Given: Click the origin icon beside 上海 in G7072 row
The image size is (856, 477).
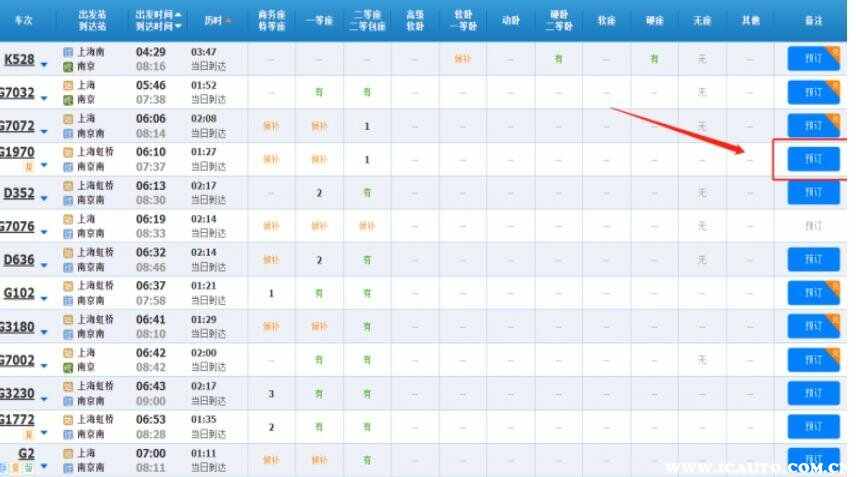Looking at the screenshot, I should pyautogui.click(x=68, y=119).
